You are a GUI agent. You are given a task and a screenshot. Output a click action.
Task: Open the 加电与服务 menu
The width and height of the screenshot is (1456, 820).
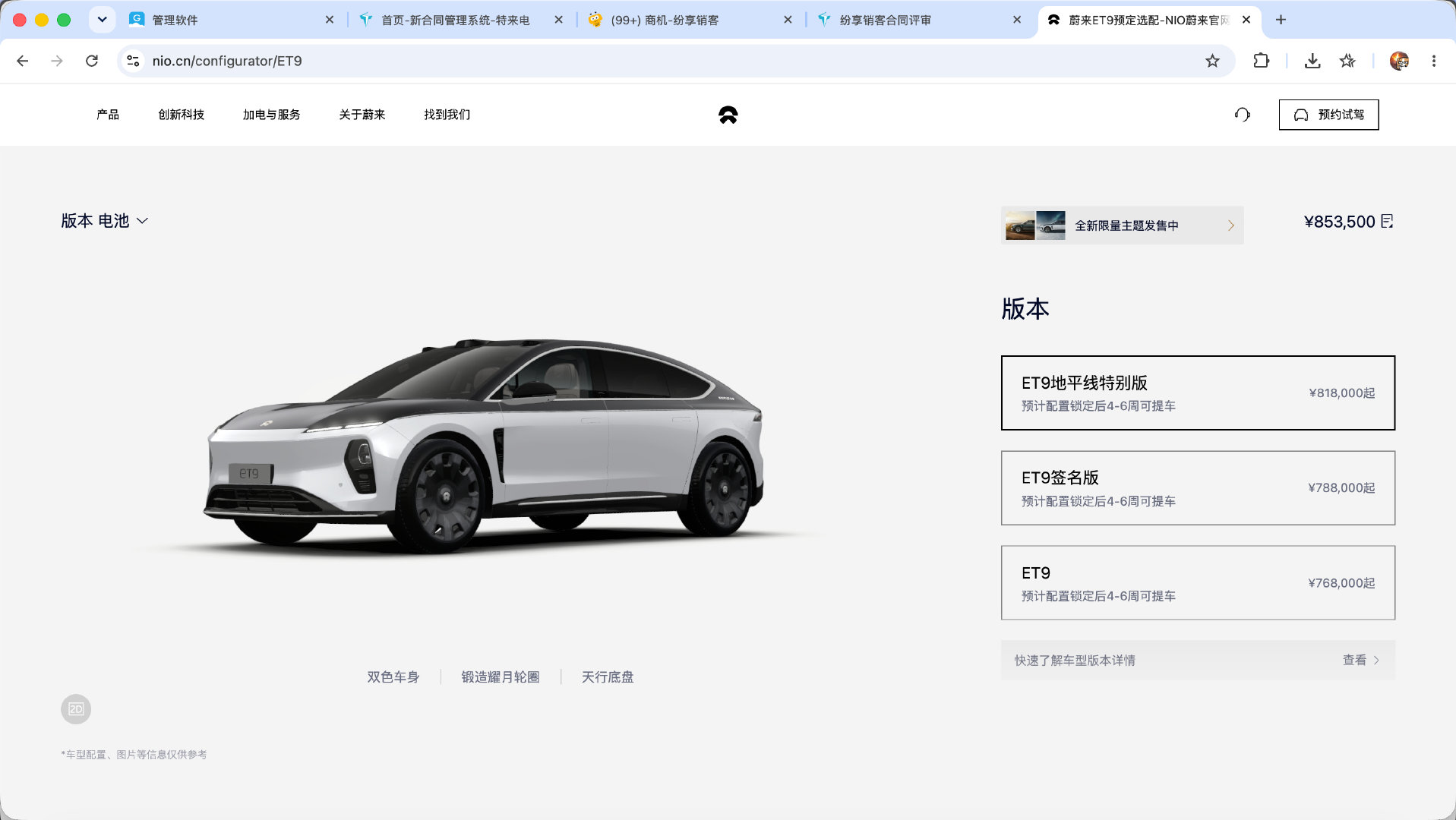coord(271,115)
